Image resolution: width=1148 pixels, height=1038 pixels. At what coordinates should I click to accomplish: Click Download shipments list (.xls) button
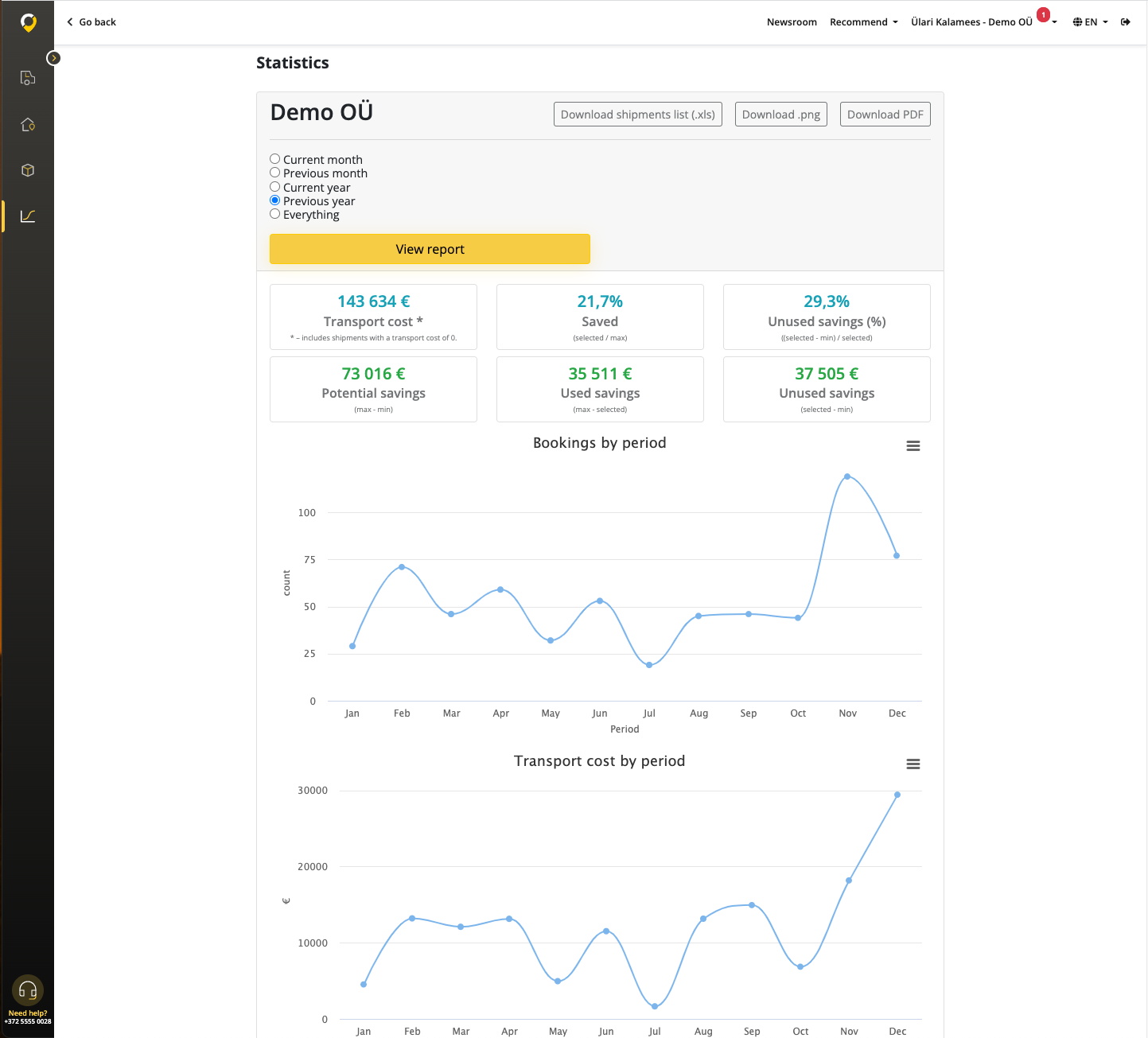click(637, 115)
